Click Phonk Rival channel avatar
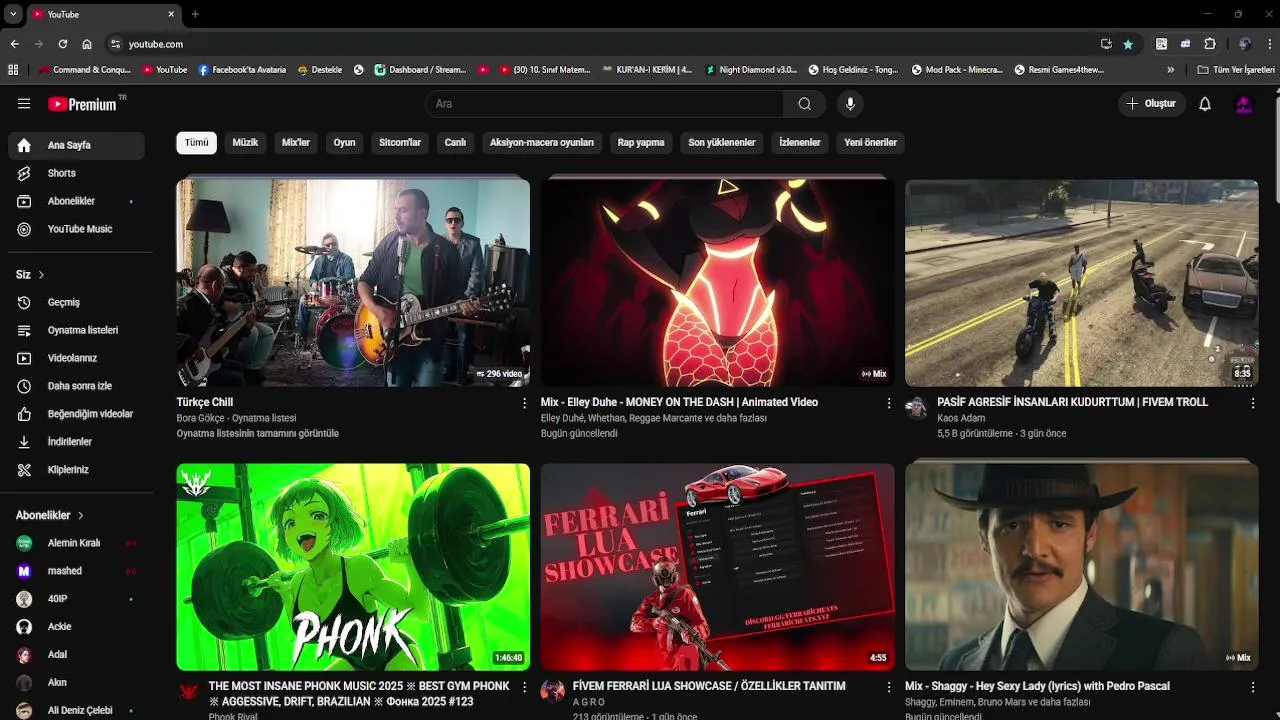The width and height of the screenshot is (1280, 720). pos(189,691)
